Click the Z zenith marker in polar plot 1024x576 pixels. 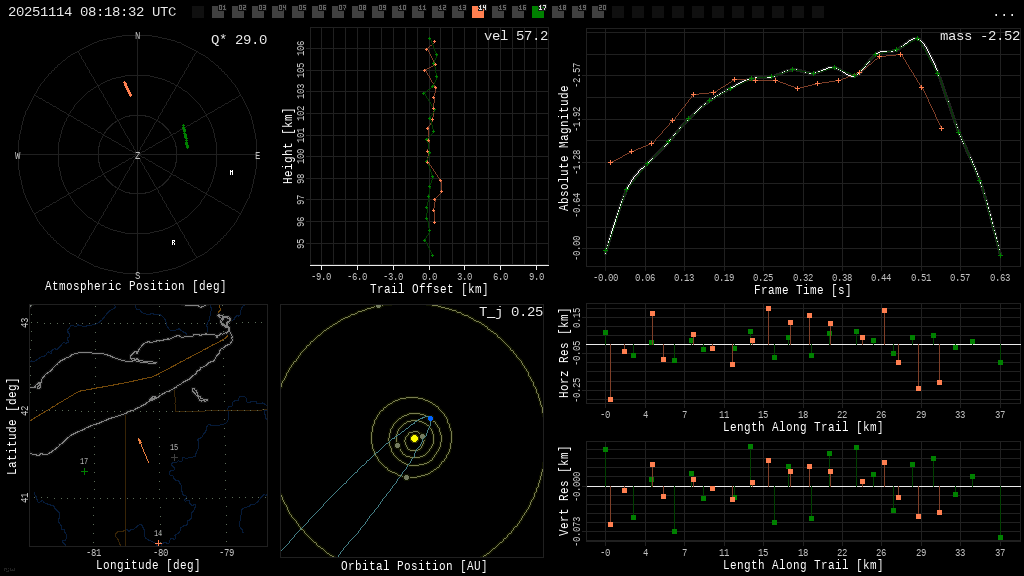(x=138, y=156)
